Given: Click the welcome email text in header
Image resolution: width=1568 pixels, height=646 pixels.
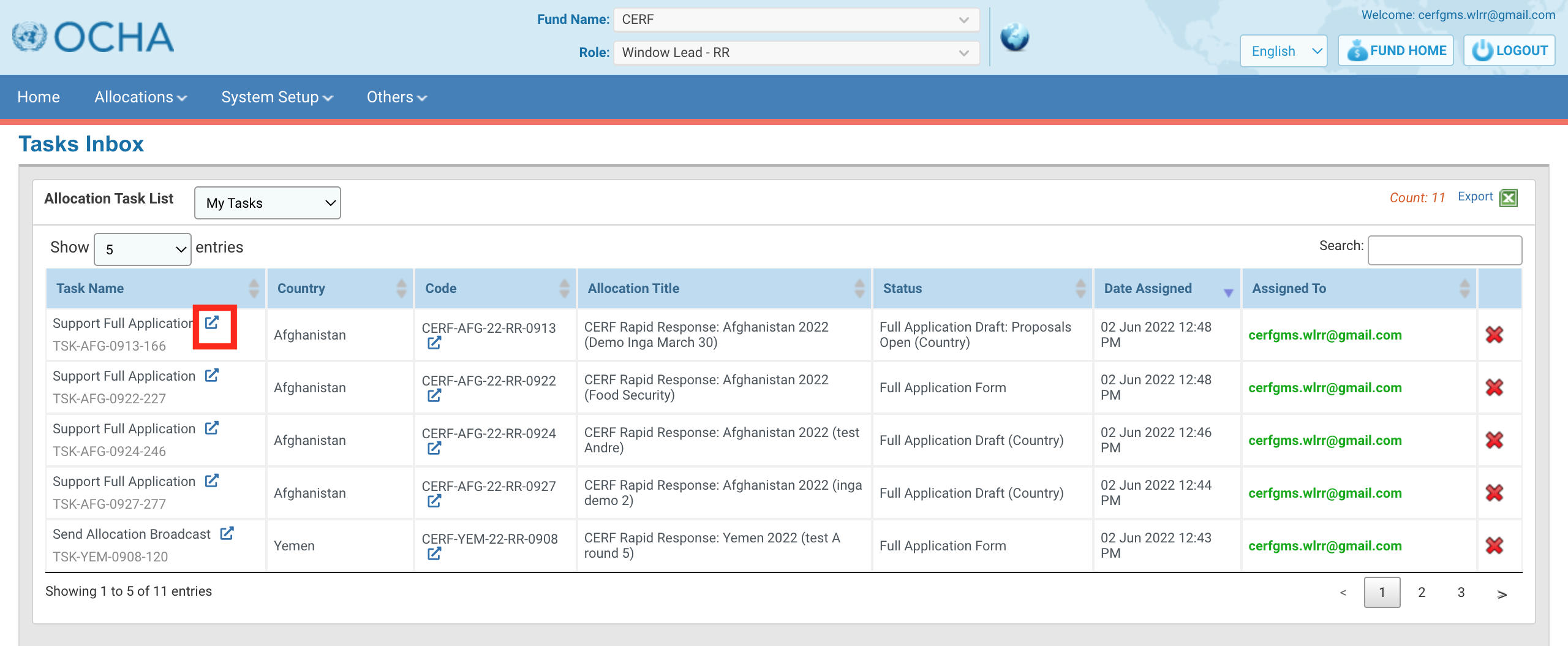Looking at the screenshot, I should [x=1458, y=15].
